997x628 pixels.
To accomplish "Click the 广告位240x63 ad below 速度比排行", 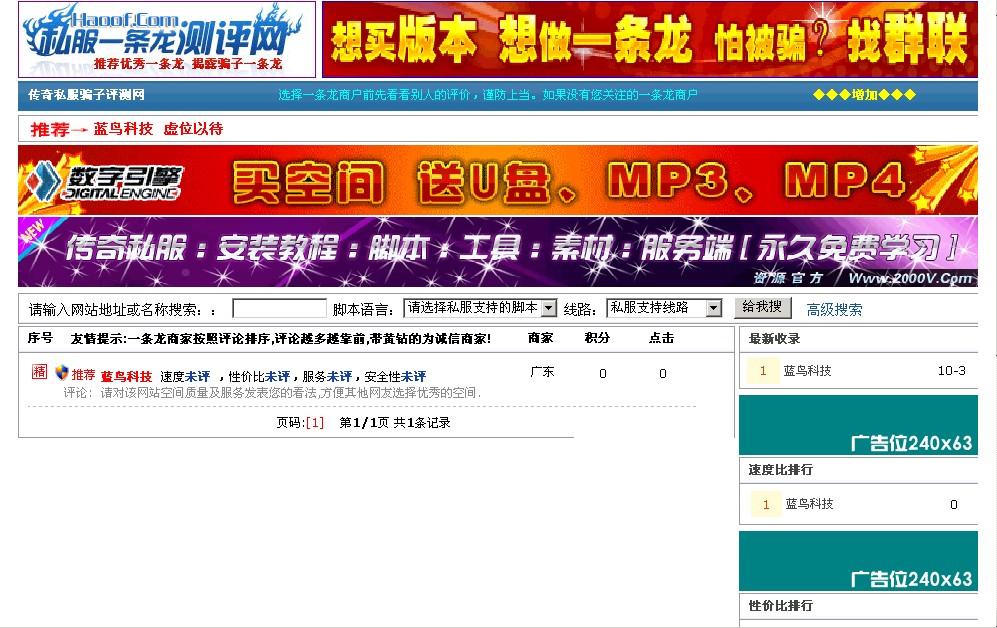I will tap(857, 561).
